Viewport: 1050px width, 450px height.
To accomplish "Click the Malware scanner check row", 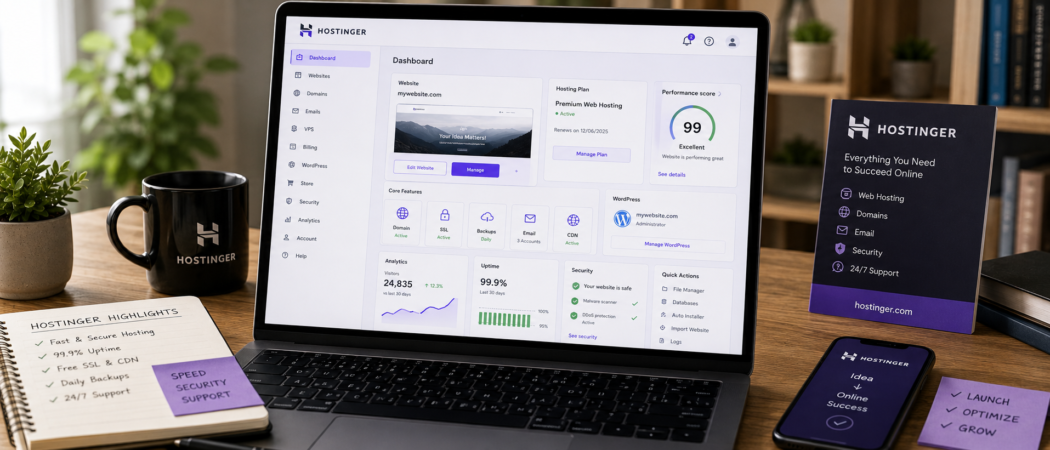I will coord(605,302).
